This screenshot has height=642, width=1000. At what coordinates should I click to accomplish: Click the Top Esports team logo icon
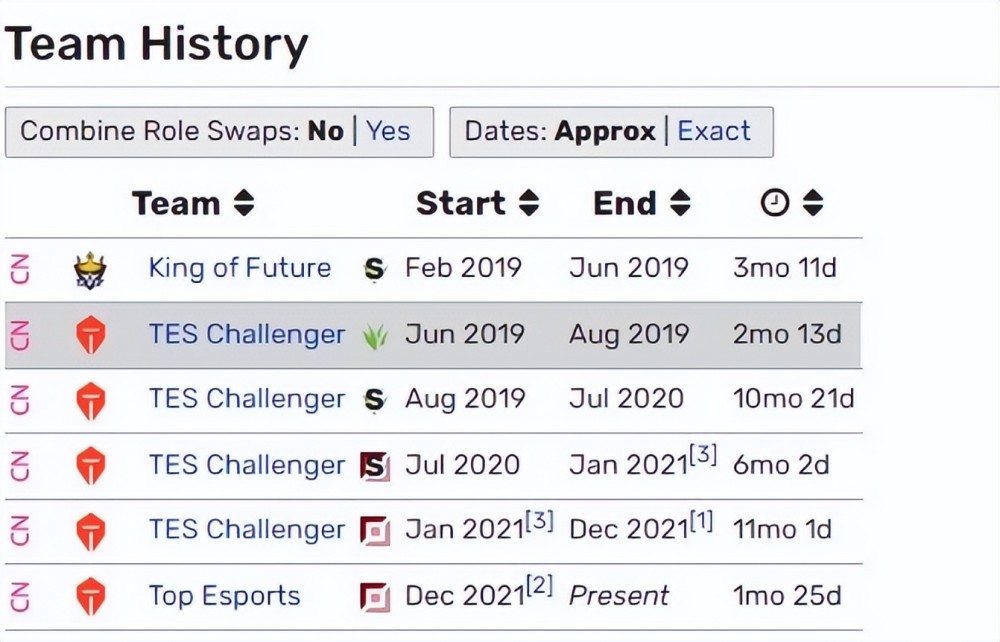(x=91, y=597)
